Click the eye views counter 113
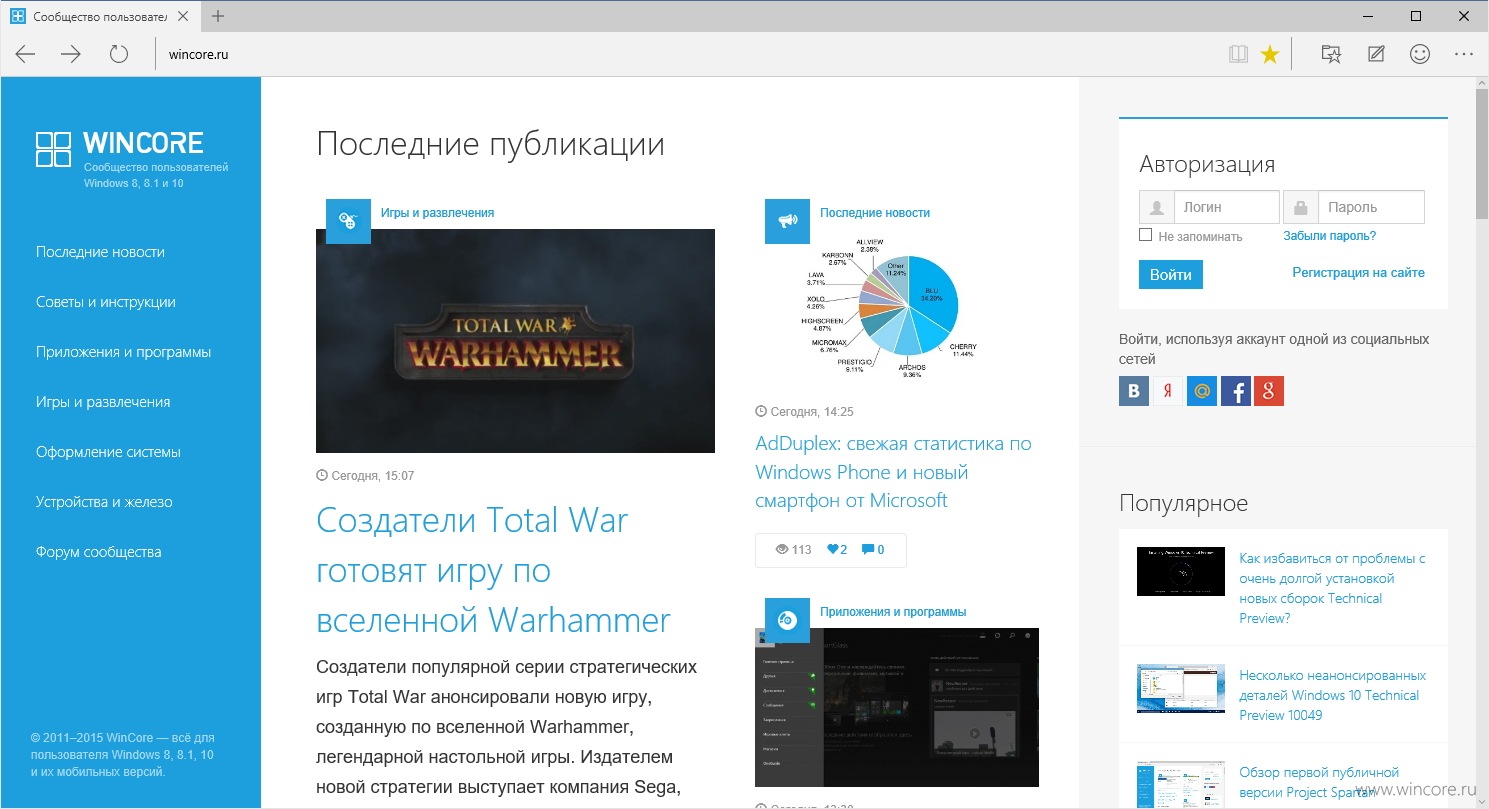The width and height of the screenshot is (1489, 809). tap(794, 549)
